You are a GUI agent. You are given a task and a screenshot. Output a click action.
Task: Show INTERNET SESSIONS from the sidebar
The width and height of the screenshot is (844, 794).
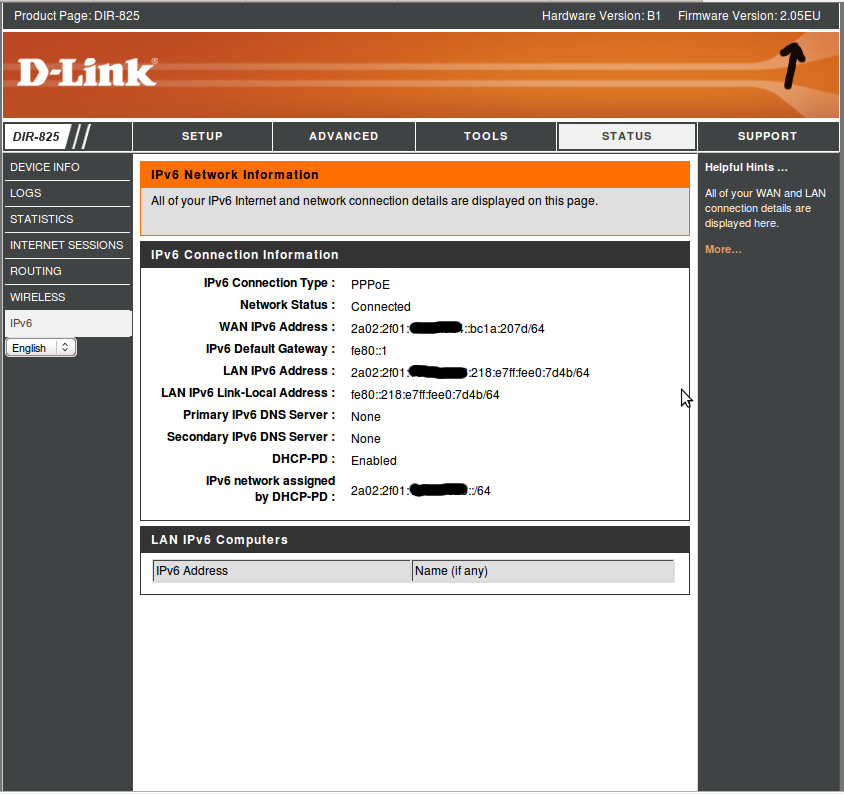(x=66, y=245)
